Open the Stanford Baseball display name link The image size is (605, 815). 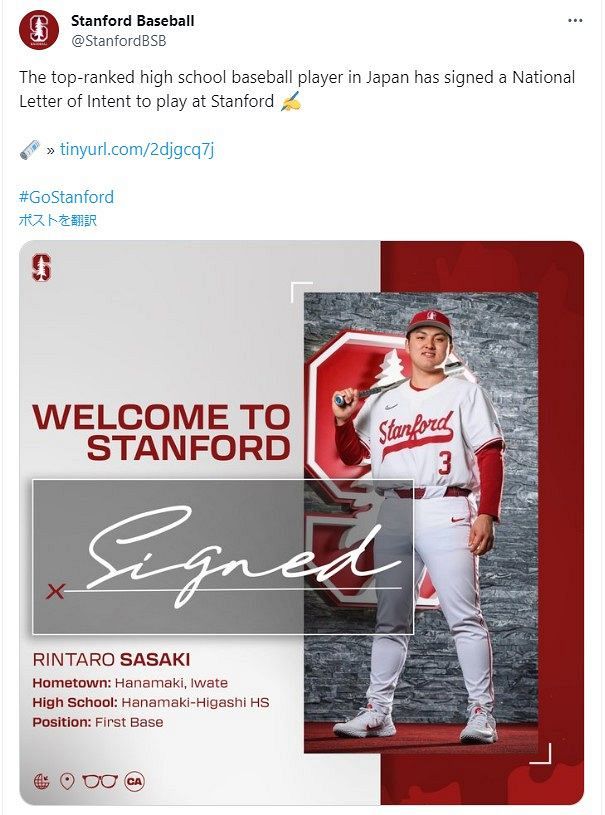tap(133, 20)
